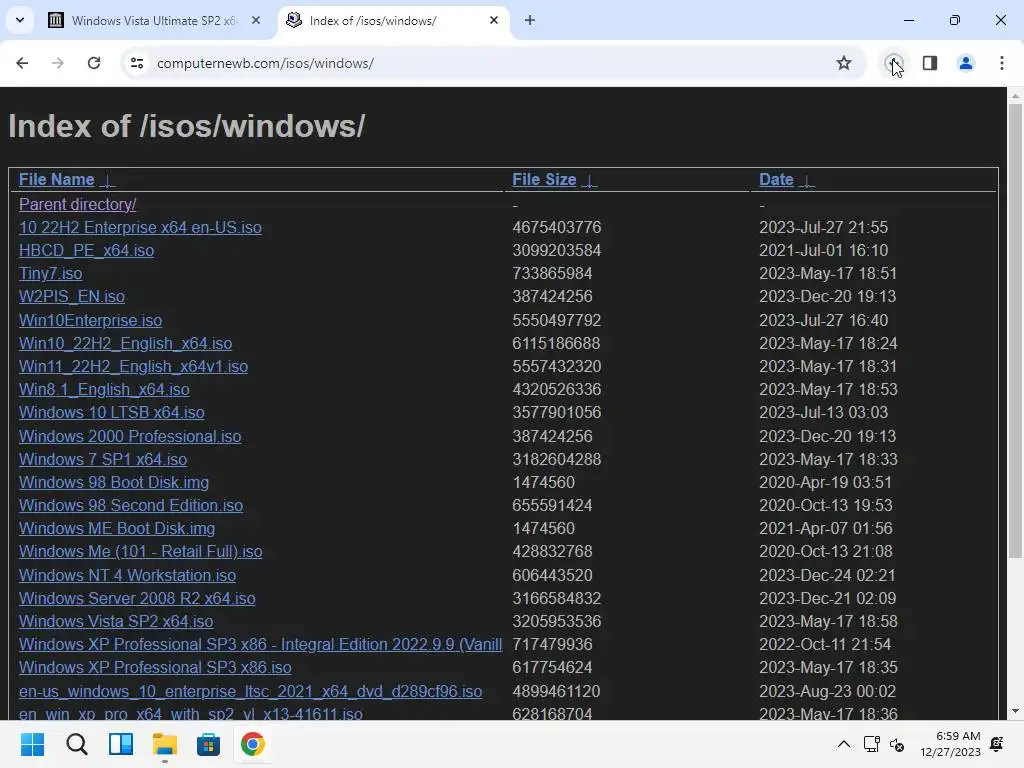Open the clock showing 6:59 AM

click(x=950, y=744)
